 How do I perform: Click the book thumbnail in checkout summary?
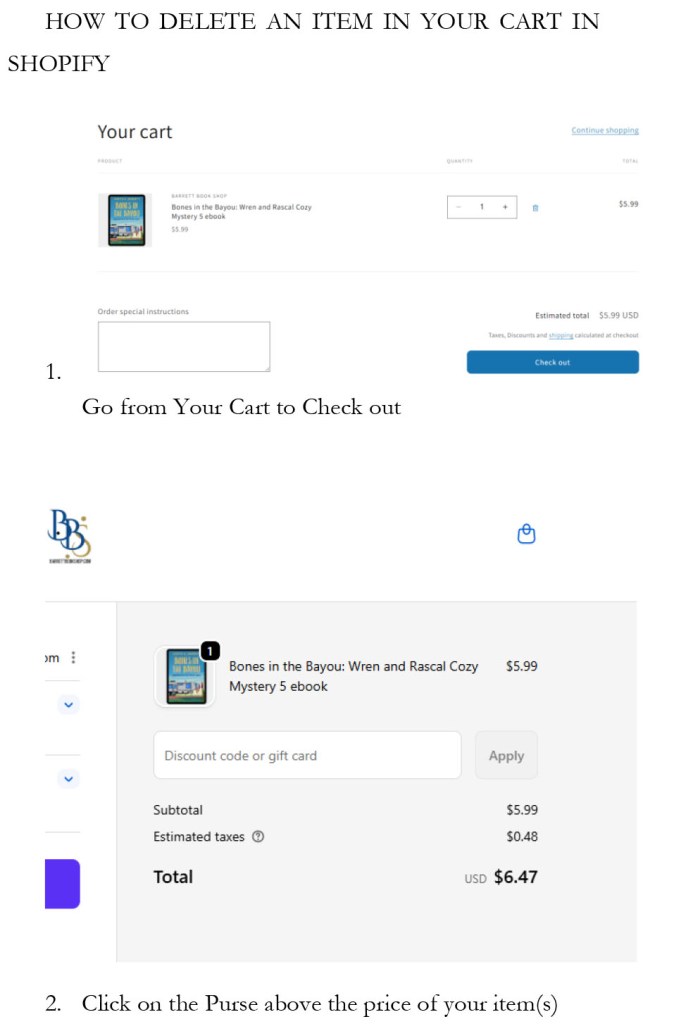185,677
